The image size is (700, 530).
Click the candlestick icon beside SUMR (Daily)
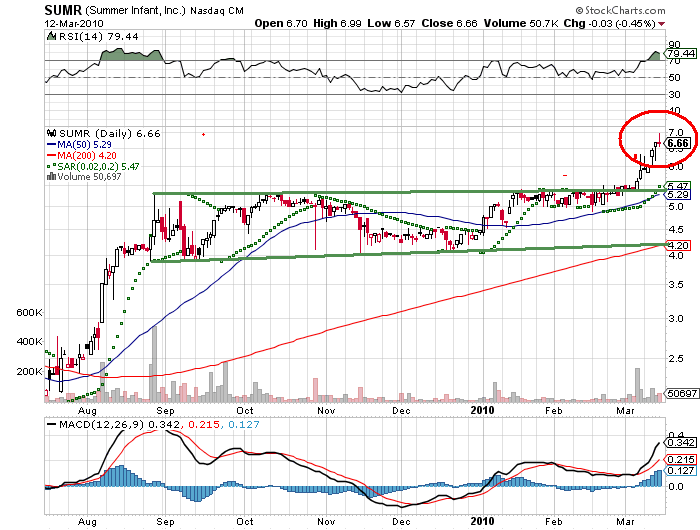click(x=51, y=133)
